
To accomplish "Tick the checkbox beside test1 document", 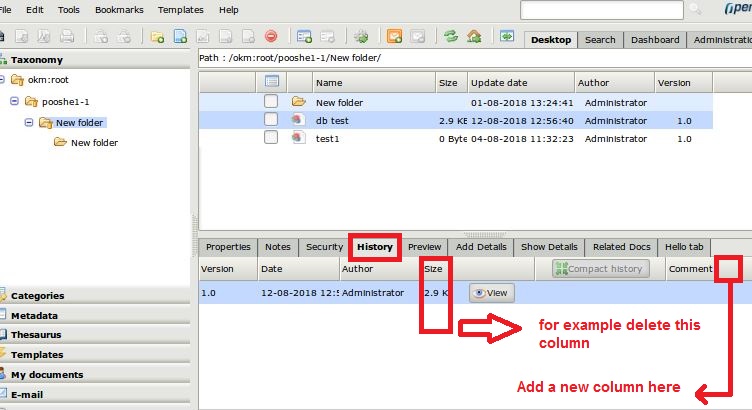I will (x=271, y=138).
